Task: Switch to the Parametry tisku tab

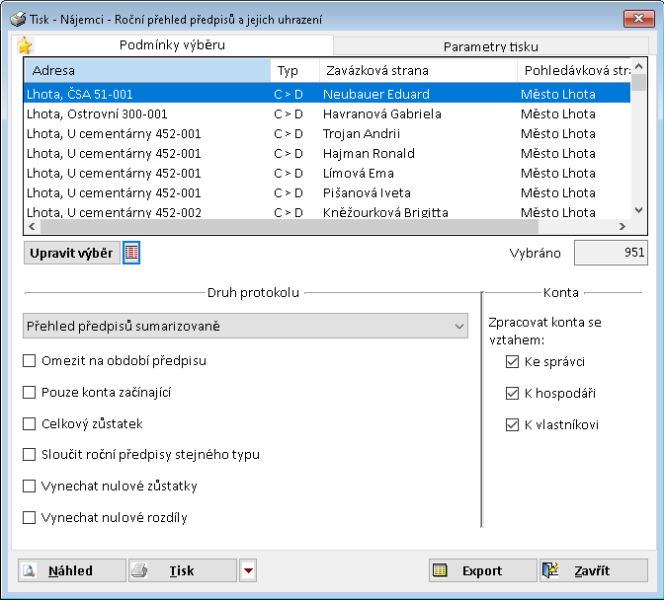Action: tap(490, 46)
